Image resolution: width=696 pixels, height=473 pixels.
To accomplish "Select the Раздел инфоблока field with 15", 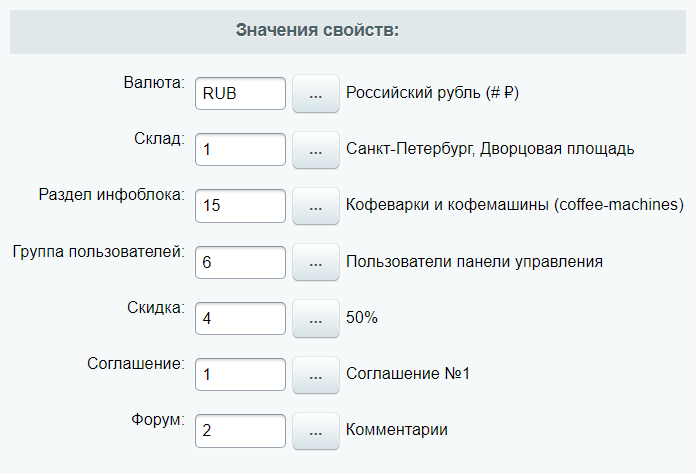I will pyautogui.click(x=241, y=206).
